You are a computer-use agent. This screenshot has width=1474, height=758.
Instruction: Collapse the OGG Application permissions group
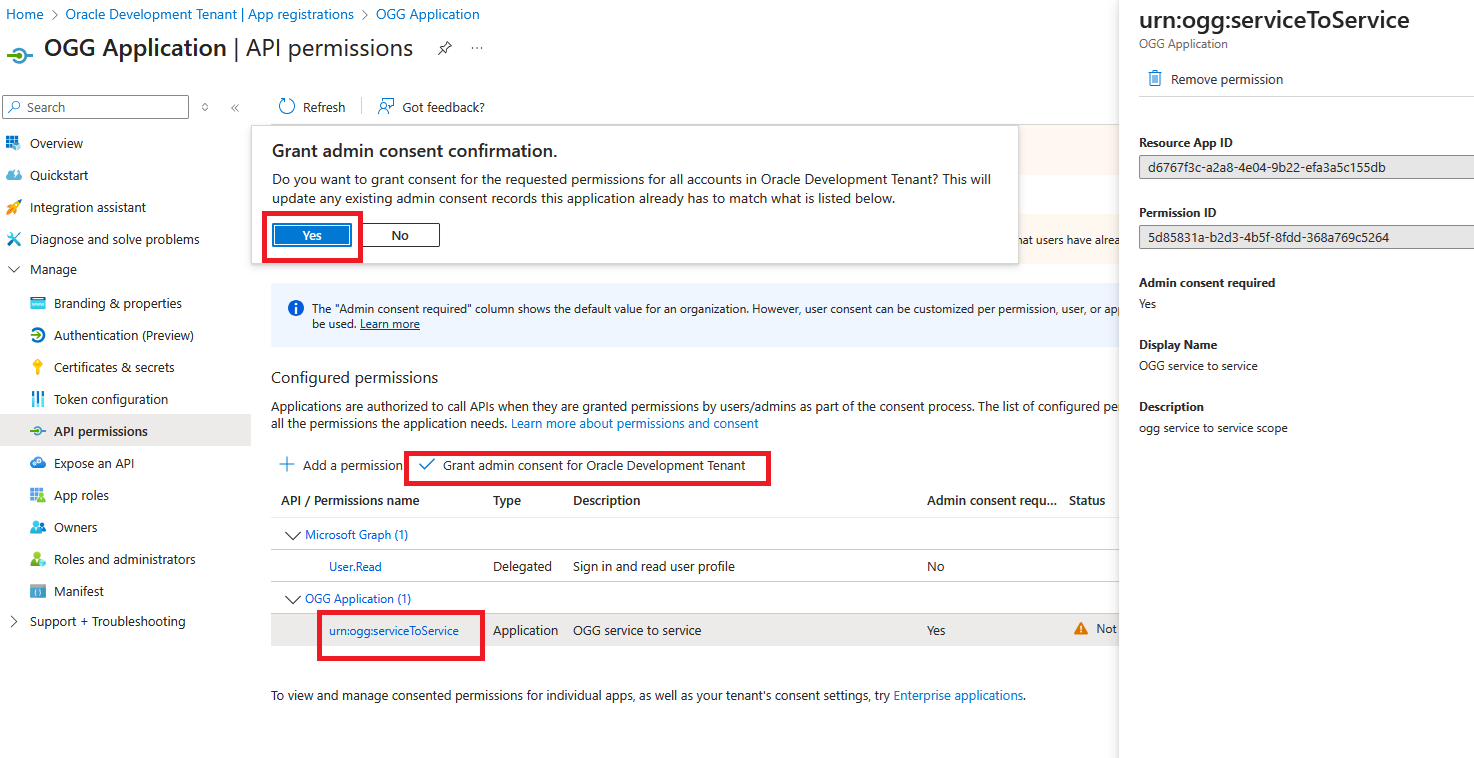pos(291,598)
